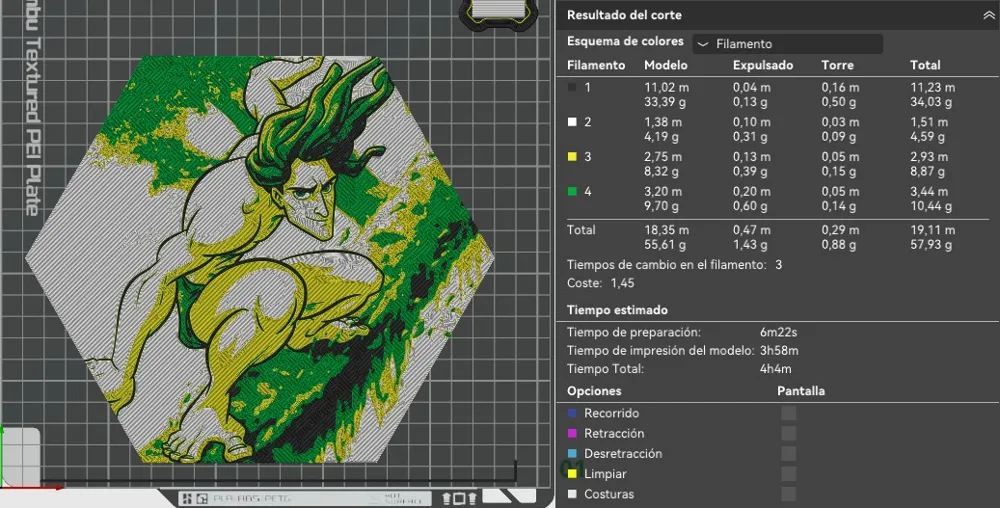The width and height of the screenshot is (1000, 508).
Task: Click the Tiempo estimado section heading
Action: coord(617,310)
